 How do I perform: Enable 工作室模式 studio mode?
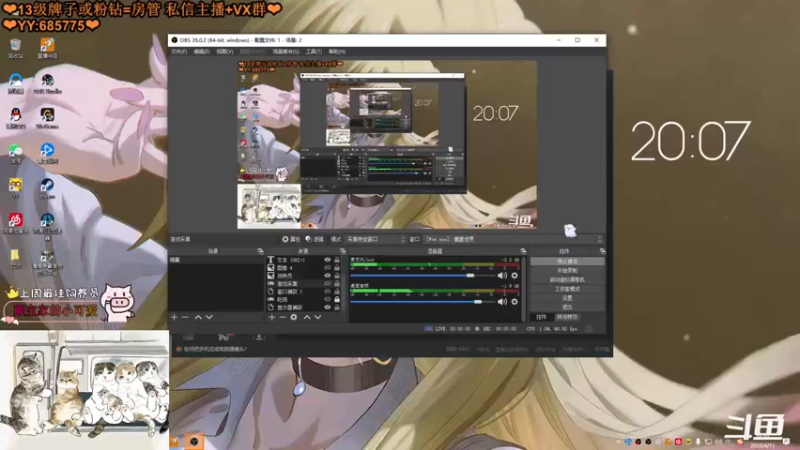[x=567, y=289]
